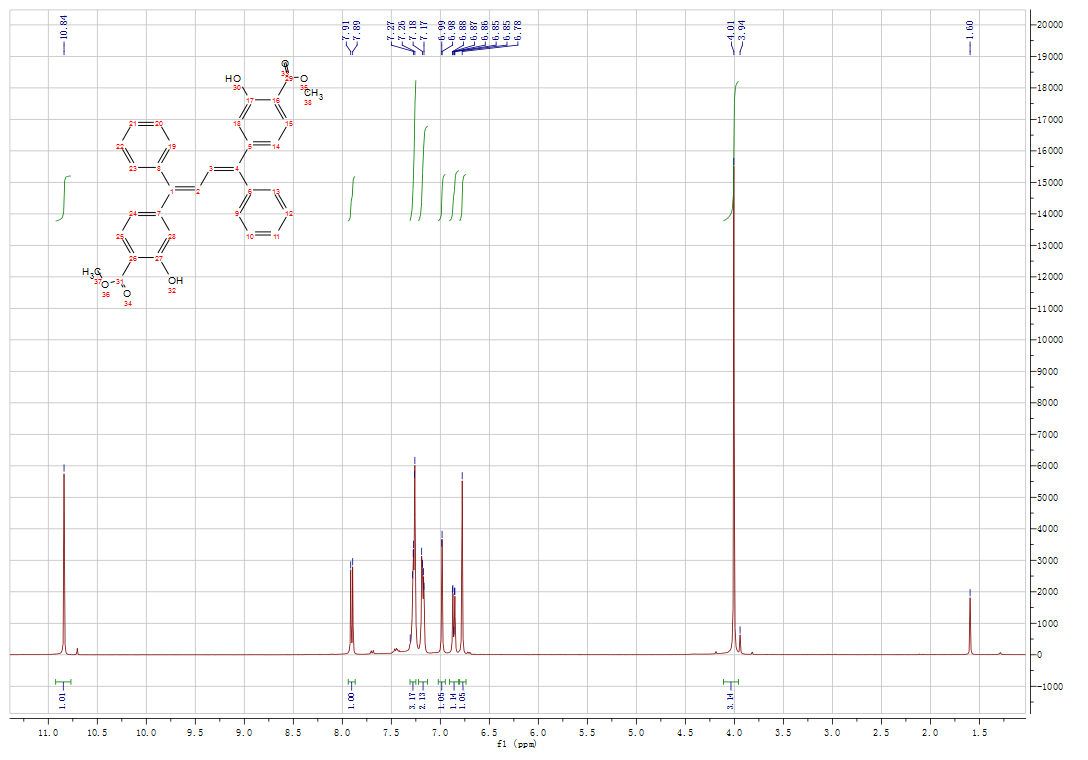Image resolution: width=1088 pixels, height=760 pixels.
Task: Click the -1000 intensity axis label
Action: tap(1050, 686)
